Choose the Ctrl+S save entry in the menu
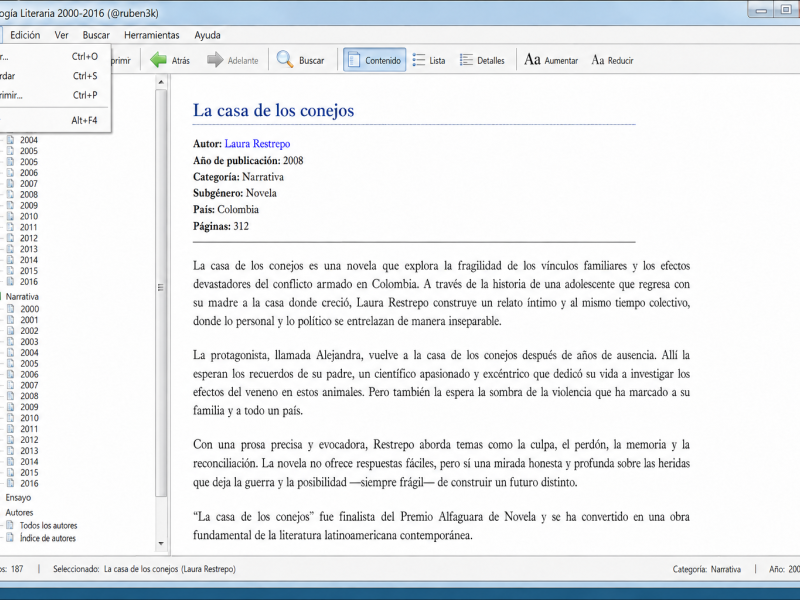 click(x=54, y=76)
